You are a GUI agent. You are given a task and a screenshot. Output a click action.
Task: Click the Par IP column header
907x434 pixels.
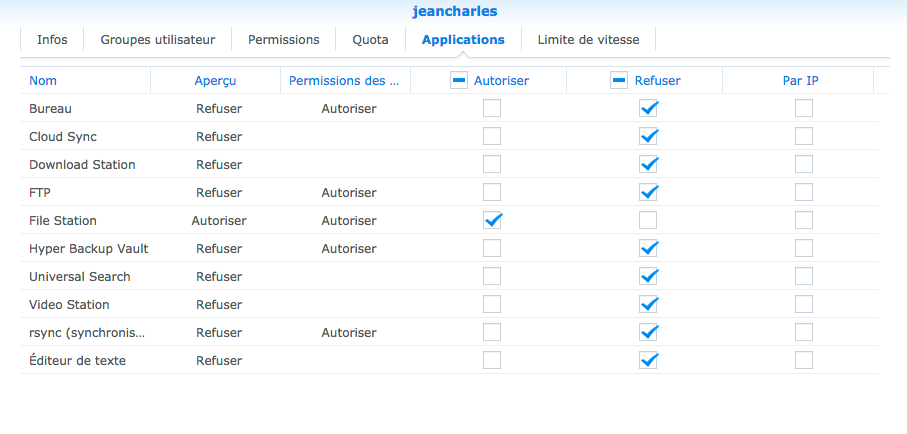point(800,81)
